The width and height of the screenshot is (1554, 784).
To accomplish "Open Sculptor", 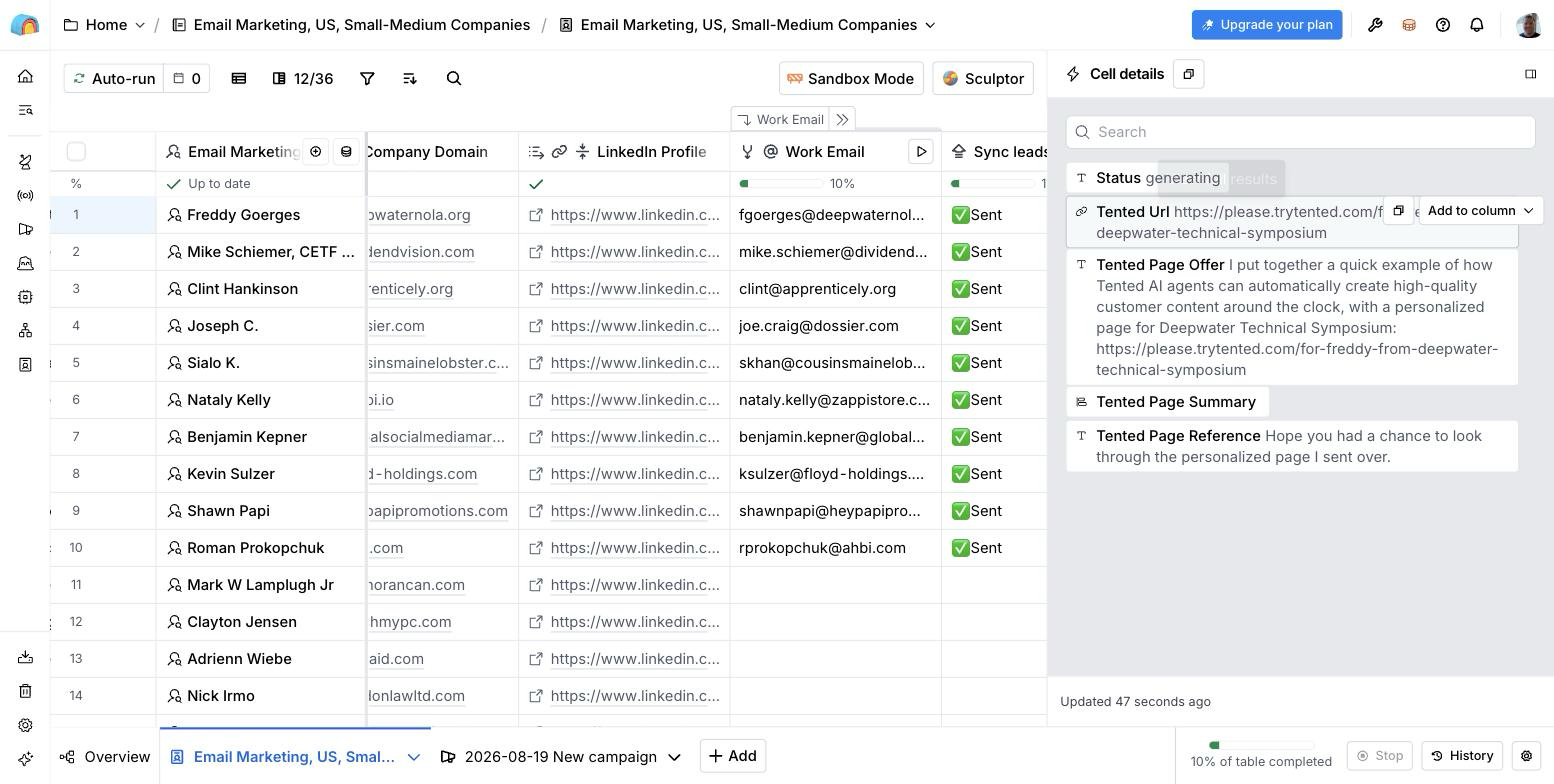I will pos(983,78).
